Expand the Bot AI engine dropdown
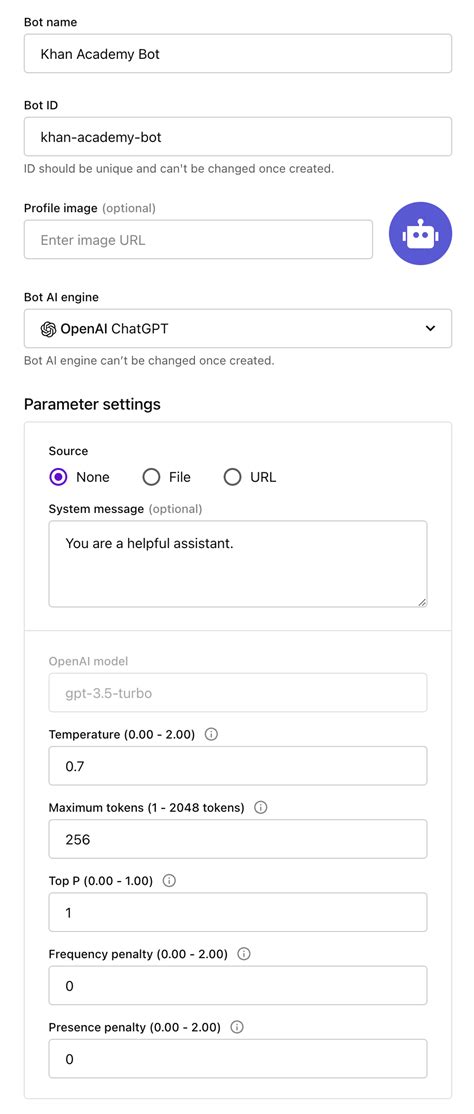The height and width of the screenshot is (1114, 474). (x=238, y=328)
